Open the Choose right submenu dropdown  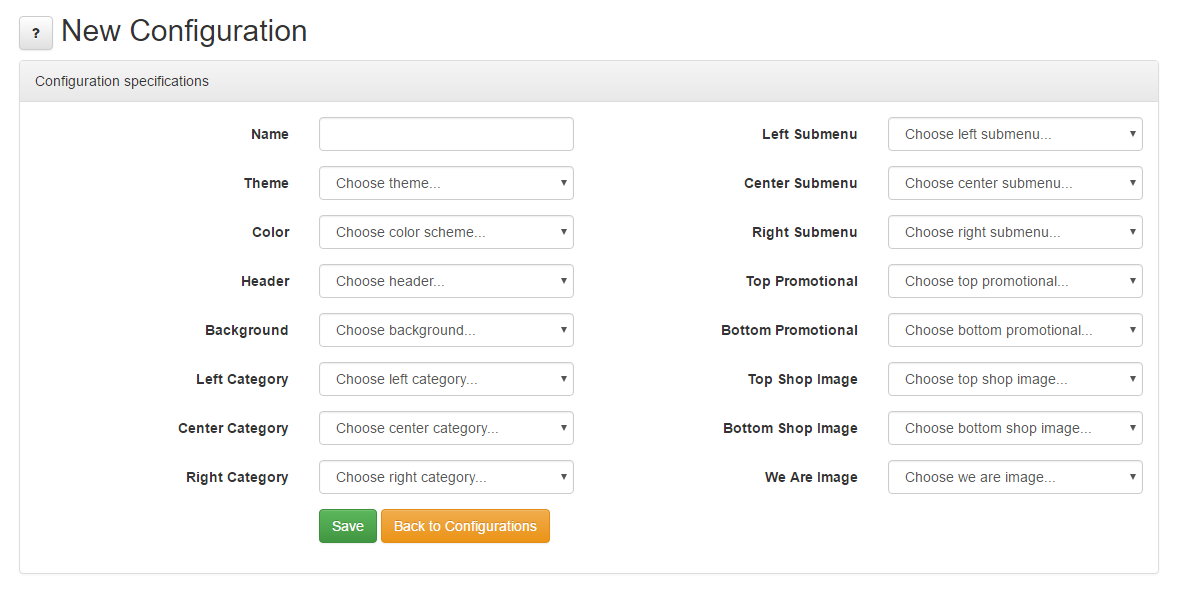(1015, 232)
